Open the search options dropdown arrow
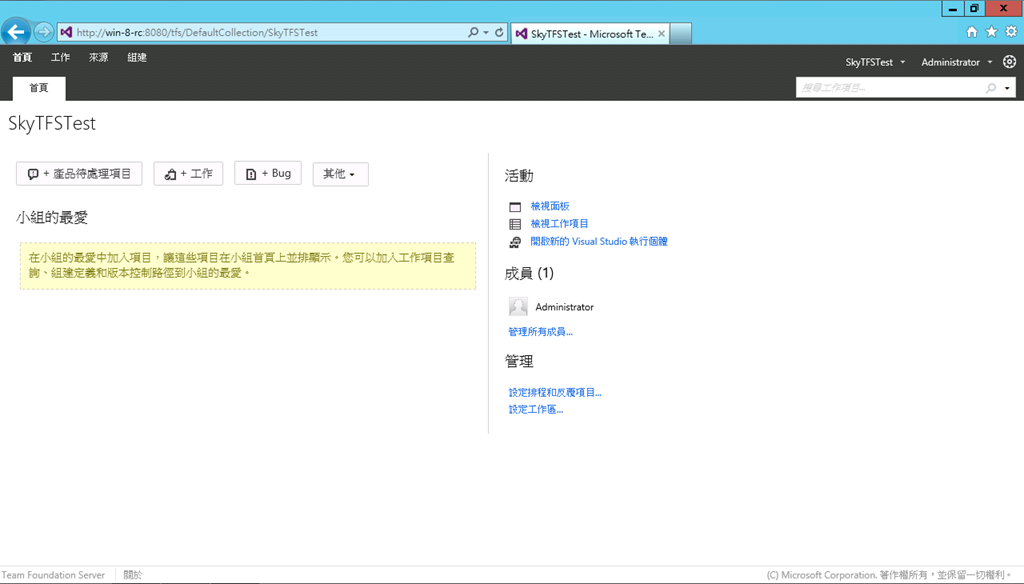The height and width of the screenshot is (584, 1024). click(x=1007, y=88)
